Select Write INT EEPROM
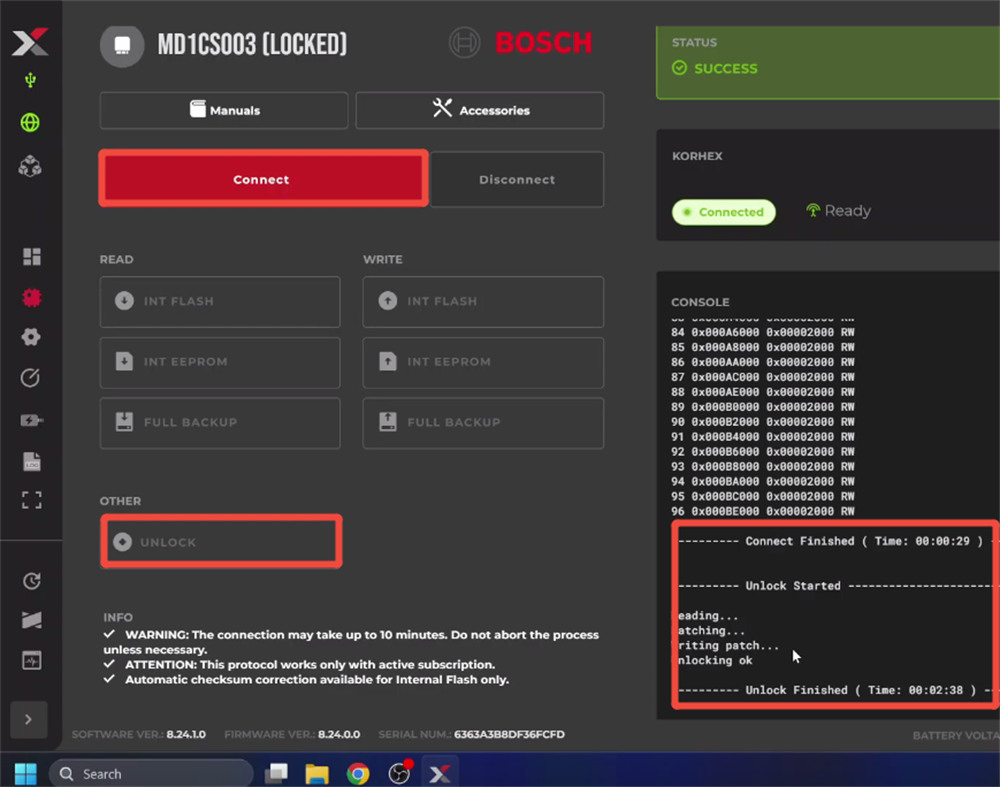The image size is (1000, 787). 483,362
